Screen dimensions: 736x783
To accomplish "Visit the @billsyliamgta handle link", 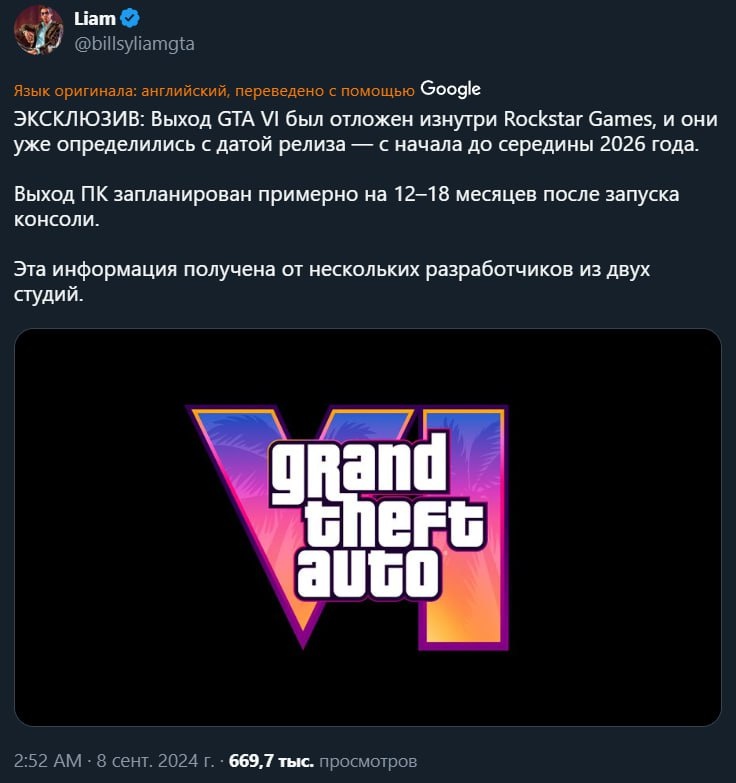I will pyautogui.click(x=134, y=44).
